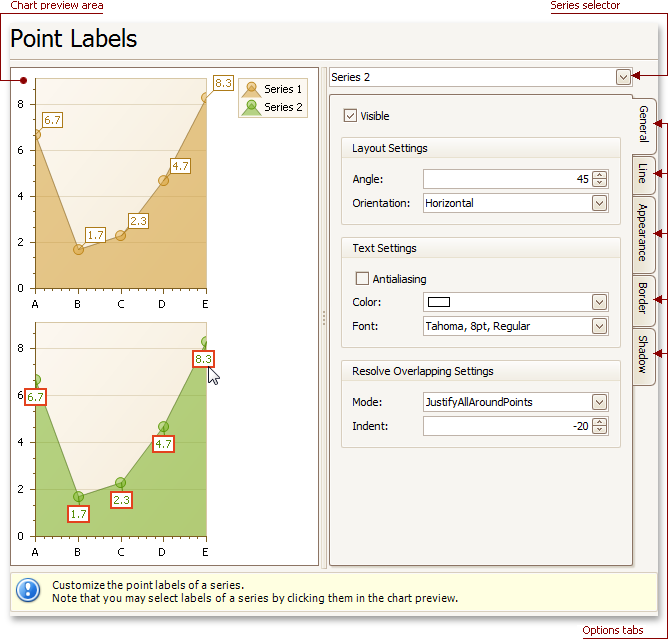
Task: Click the 6.7 label in the orange chart
Action: click(x=52, y=120)
